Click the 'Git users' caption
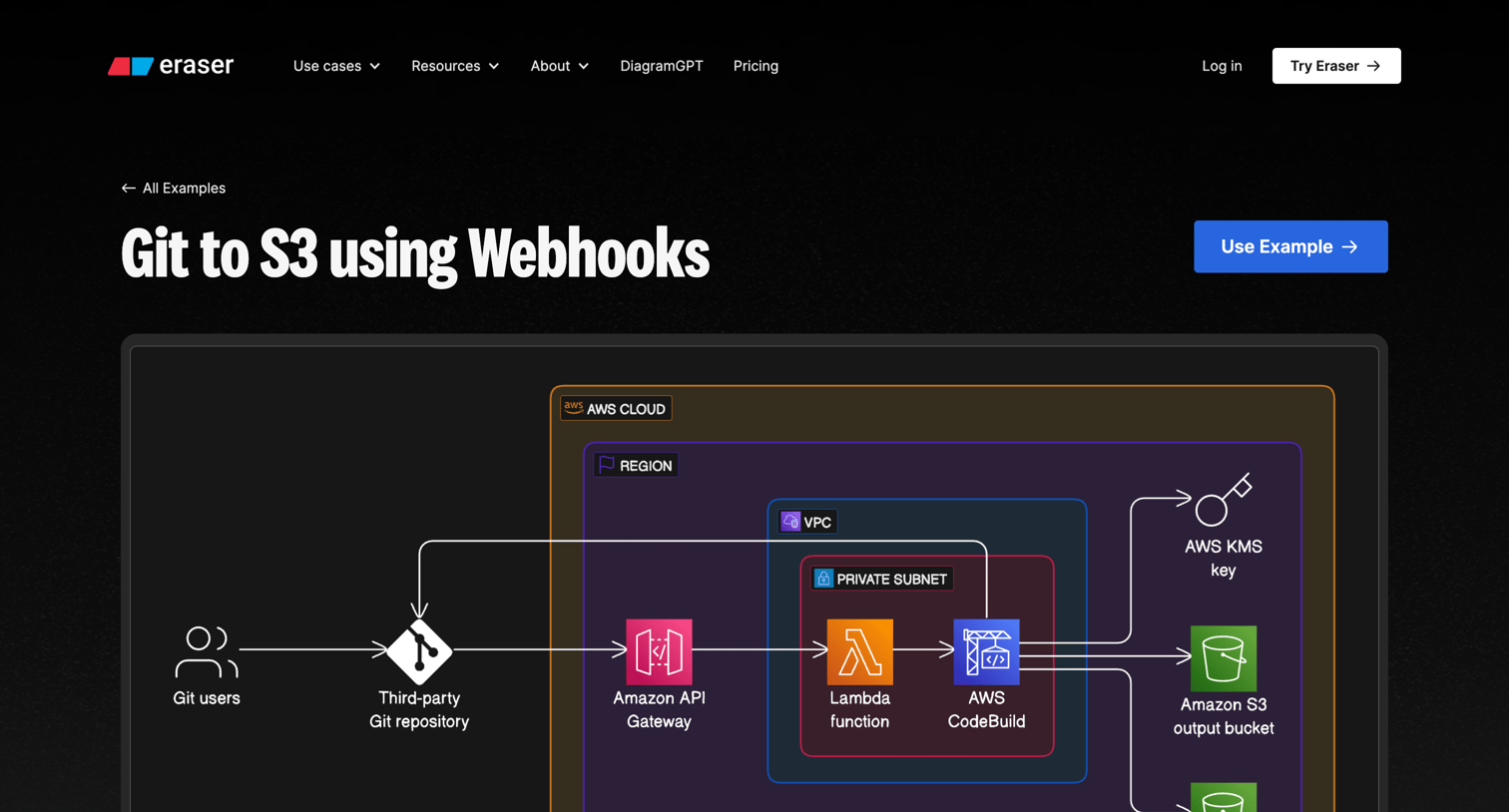The height and width of the screenshot is (812, 1509). point(207,698)
